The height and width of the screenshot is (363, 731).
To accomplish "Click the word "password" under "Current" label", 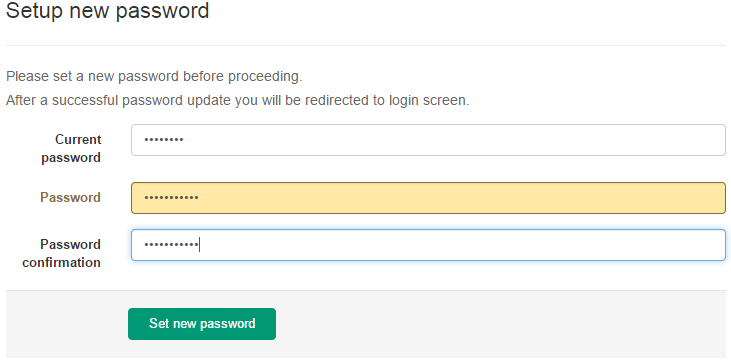I will (x=71, y=158).
